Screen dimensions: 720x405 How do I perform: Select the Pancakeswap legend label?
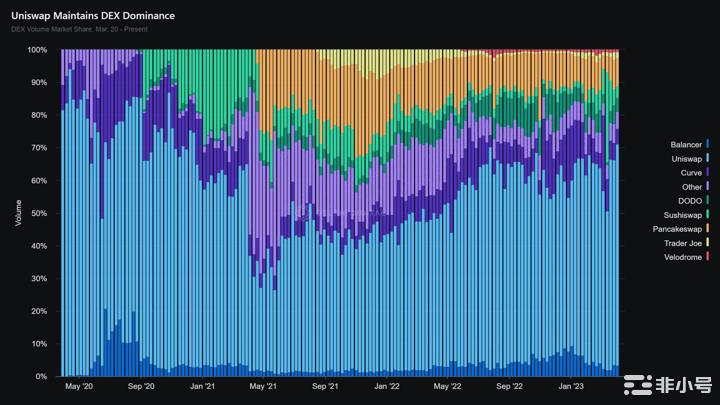[x=676, y=229]
